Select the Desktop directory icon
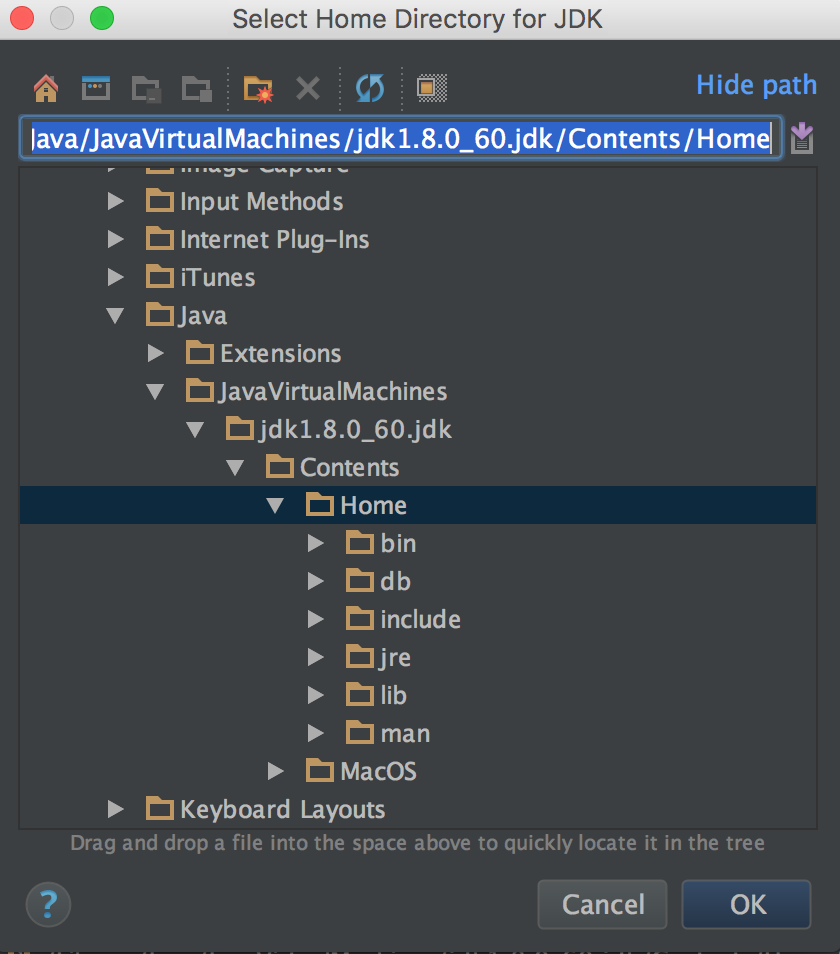 (96, 88)
